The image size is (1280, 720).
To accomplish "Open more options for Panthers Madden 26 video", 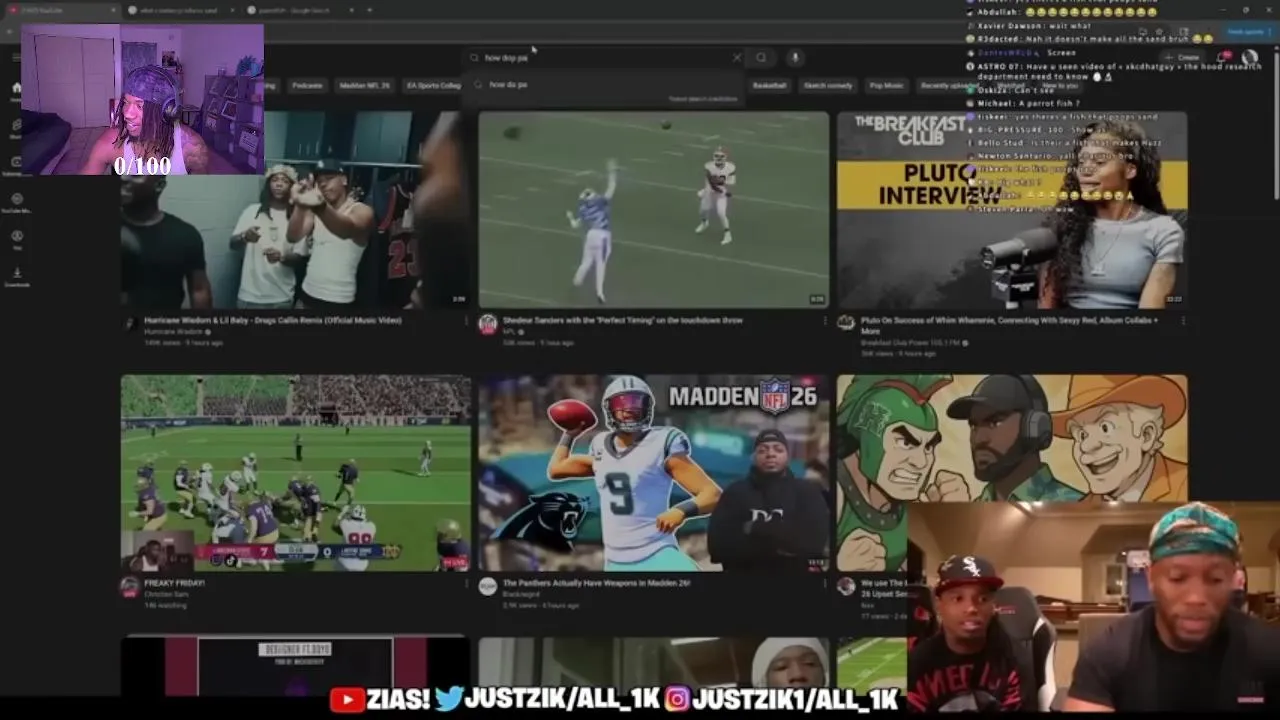I will click(x=824, y=584).
